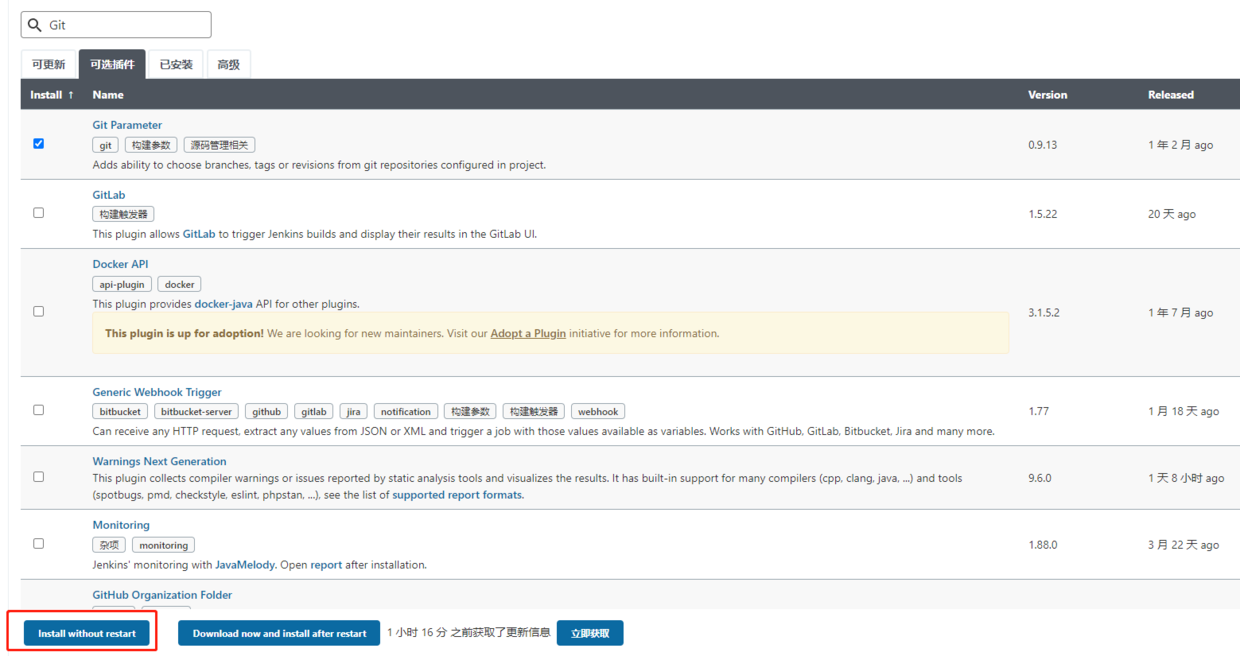Select the Generic Webhook Trigger checkbox
1240x656 pixels.
(x=38, y=410)
